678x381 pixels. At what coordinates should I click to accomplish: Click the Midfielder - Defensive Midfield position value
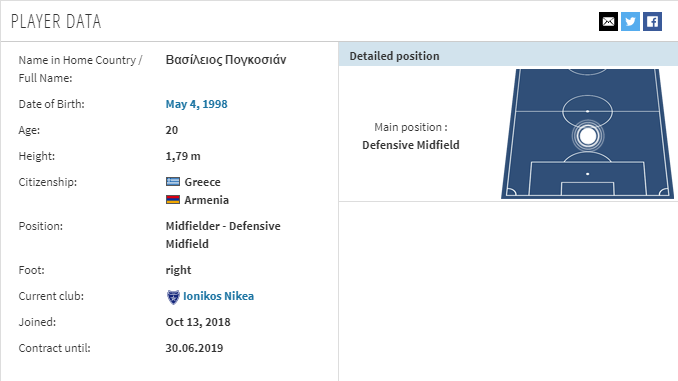pyautogui.click(x=223, y=235)
